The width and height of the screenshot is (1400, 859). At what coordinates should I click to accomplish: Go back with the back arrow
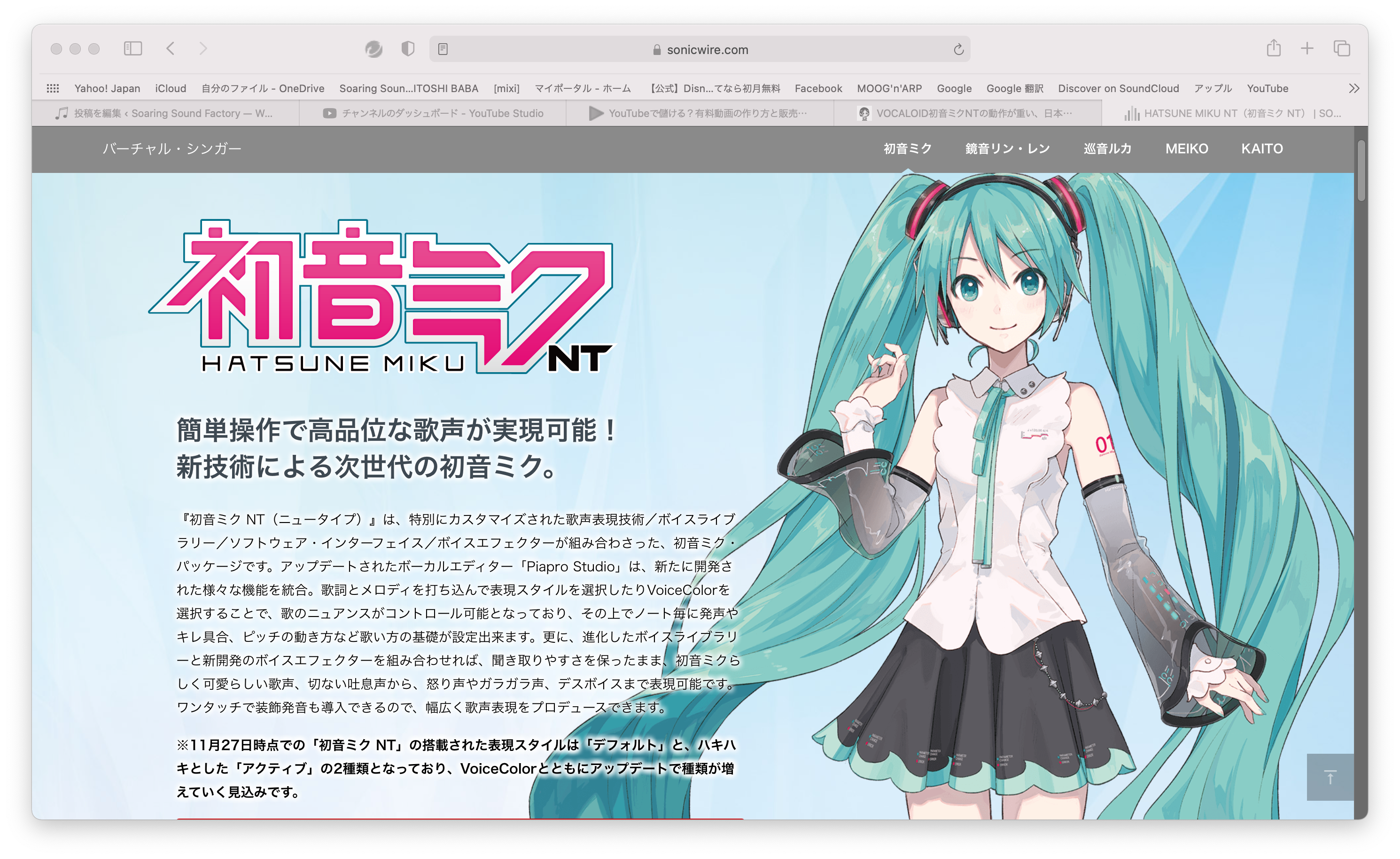click(171, 49)
